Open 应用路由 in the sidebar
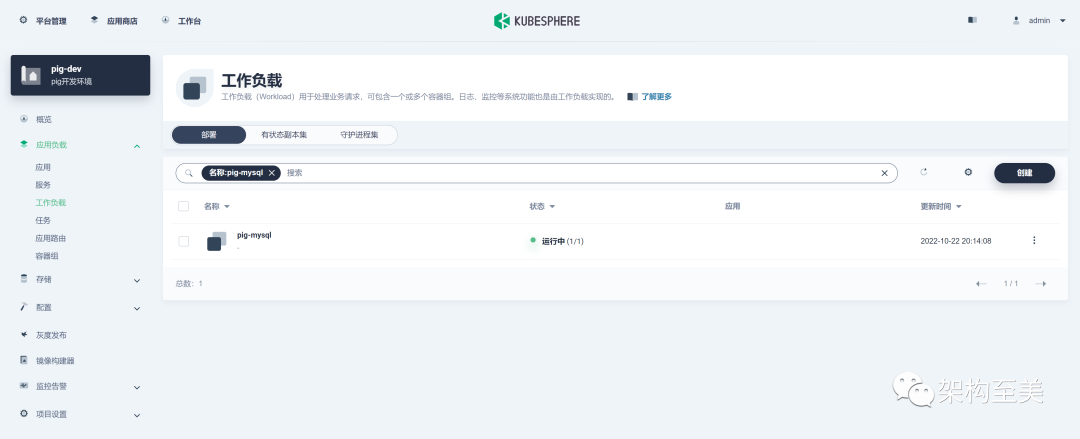The image size is (1080, 439). pos(50,238)
